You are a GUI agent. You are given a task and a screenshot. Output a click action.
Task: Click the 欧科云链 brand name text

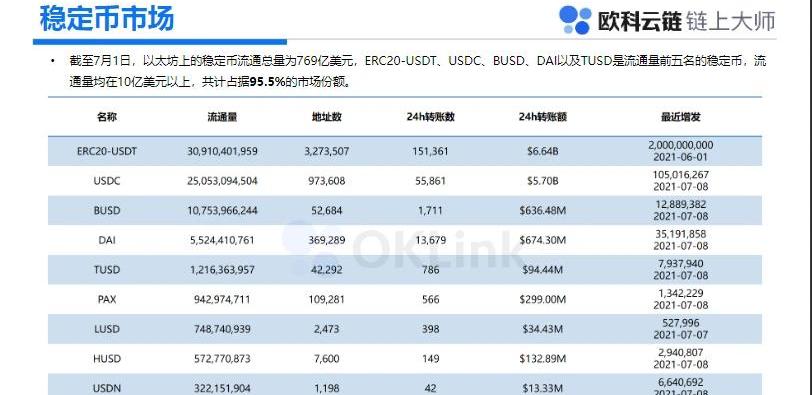(640, 21)
